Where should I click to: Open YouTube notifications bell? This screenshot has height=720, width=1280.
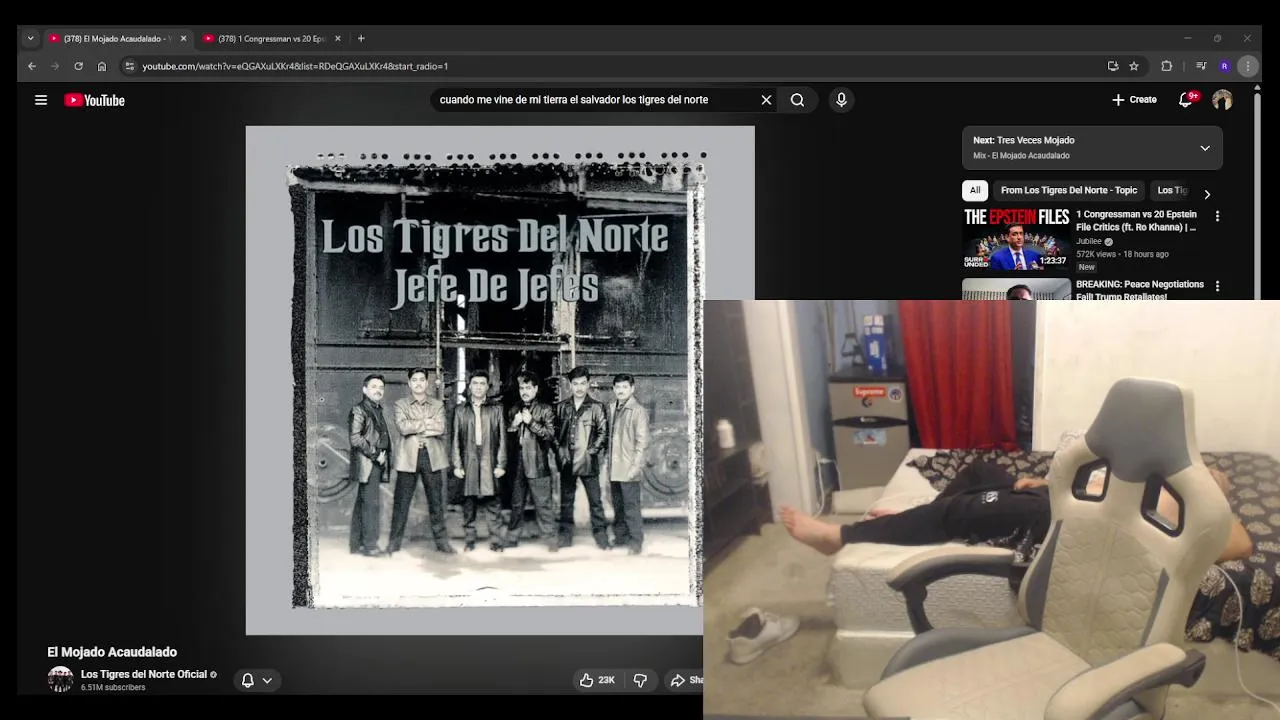[1186, 100]
